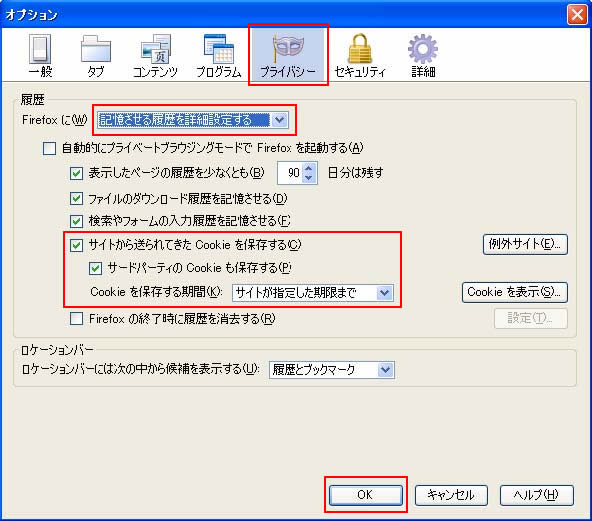Confirm settings with the OK button
592x521 pixels.
tap(365, 495)
